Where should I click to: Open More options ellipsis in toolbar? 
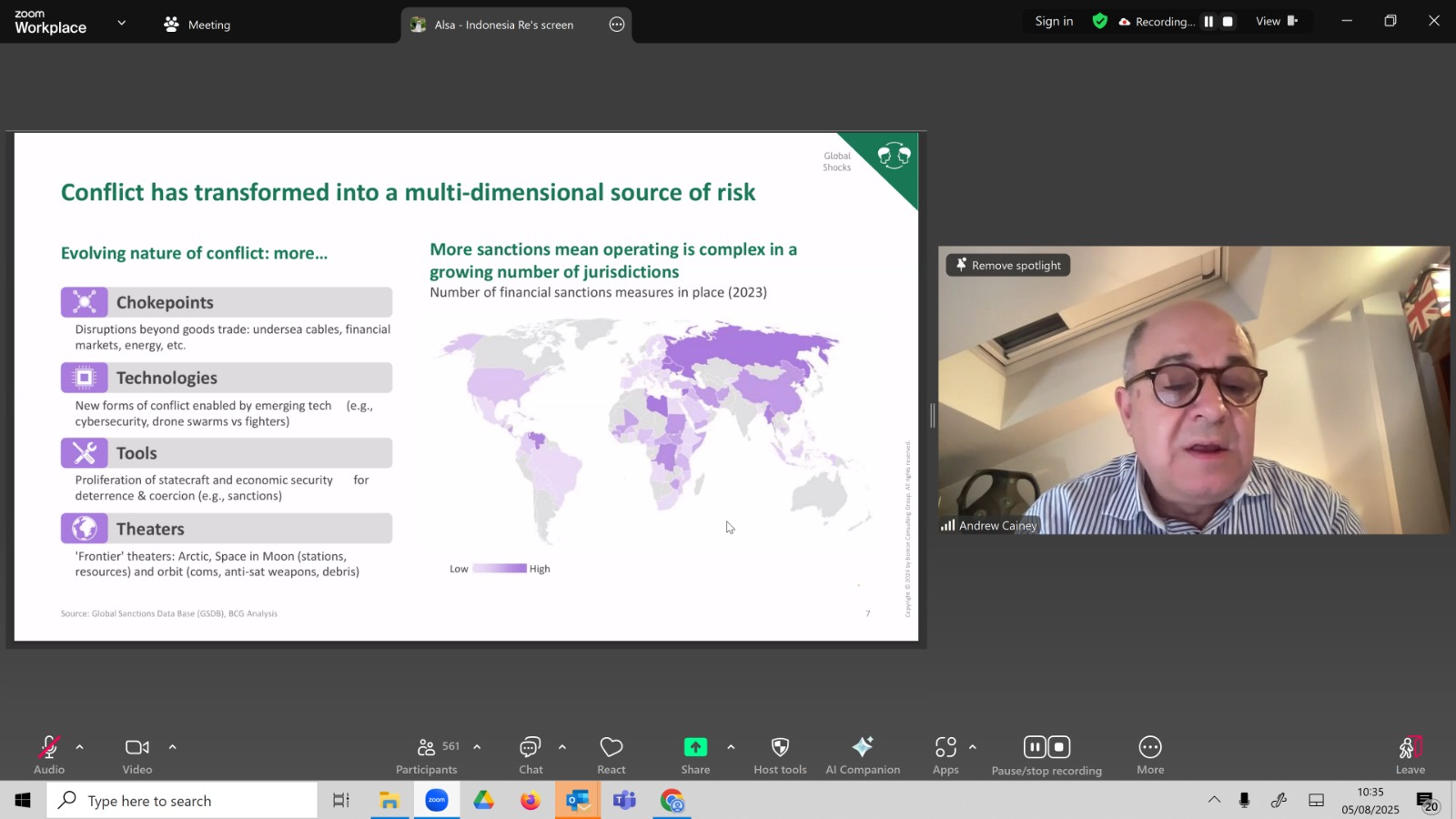pos(1150,755)
